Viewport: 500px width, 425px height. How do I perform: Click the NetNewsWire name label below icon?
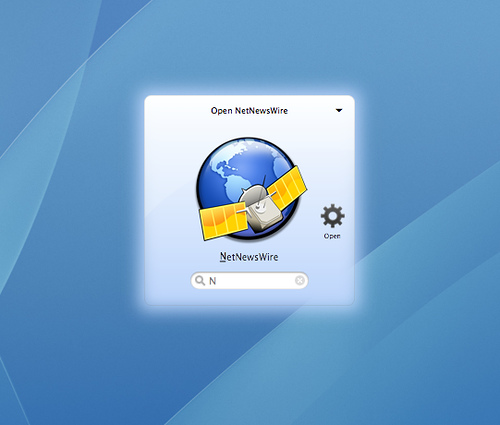click(x=249, y=257)
